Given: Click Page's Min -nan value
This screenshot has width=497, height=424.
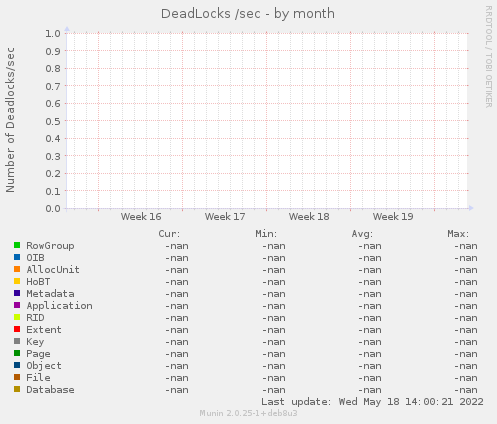Looking at the screenshot, I should (274, 354).
